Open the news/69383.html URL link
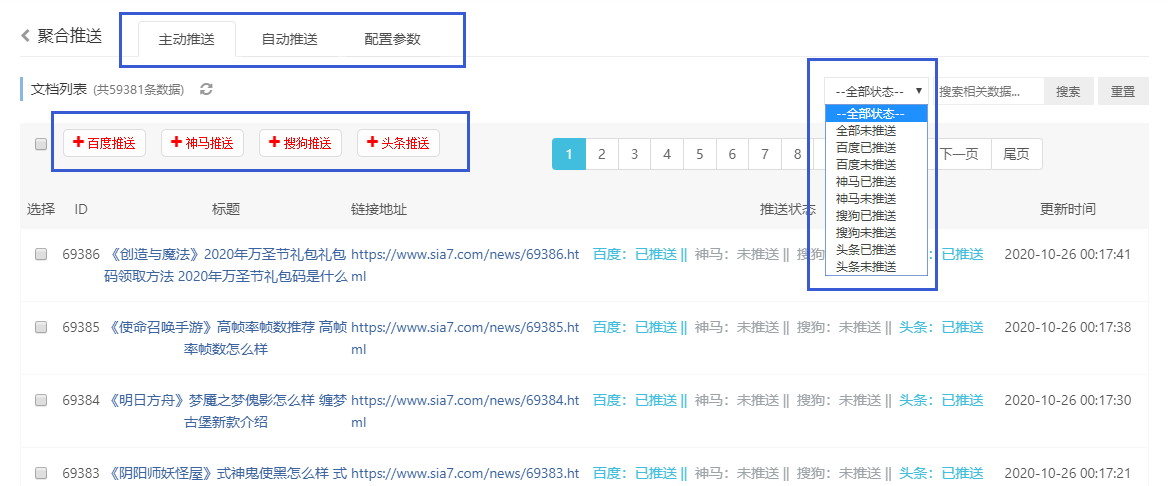 [x=465, y=473]
